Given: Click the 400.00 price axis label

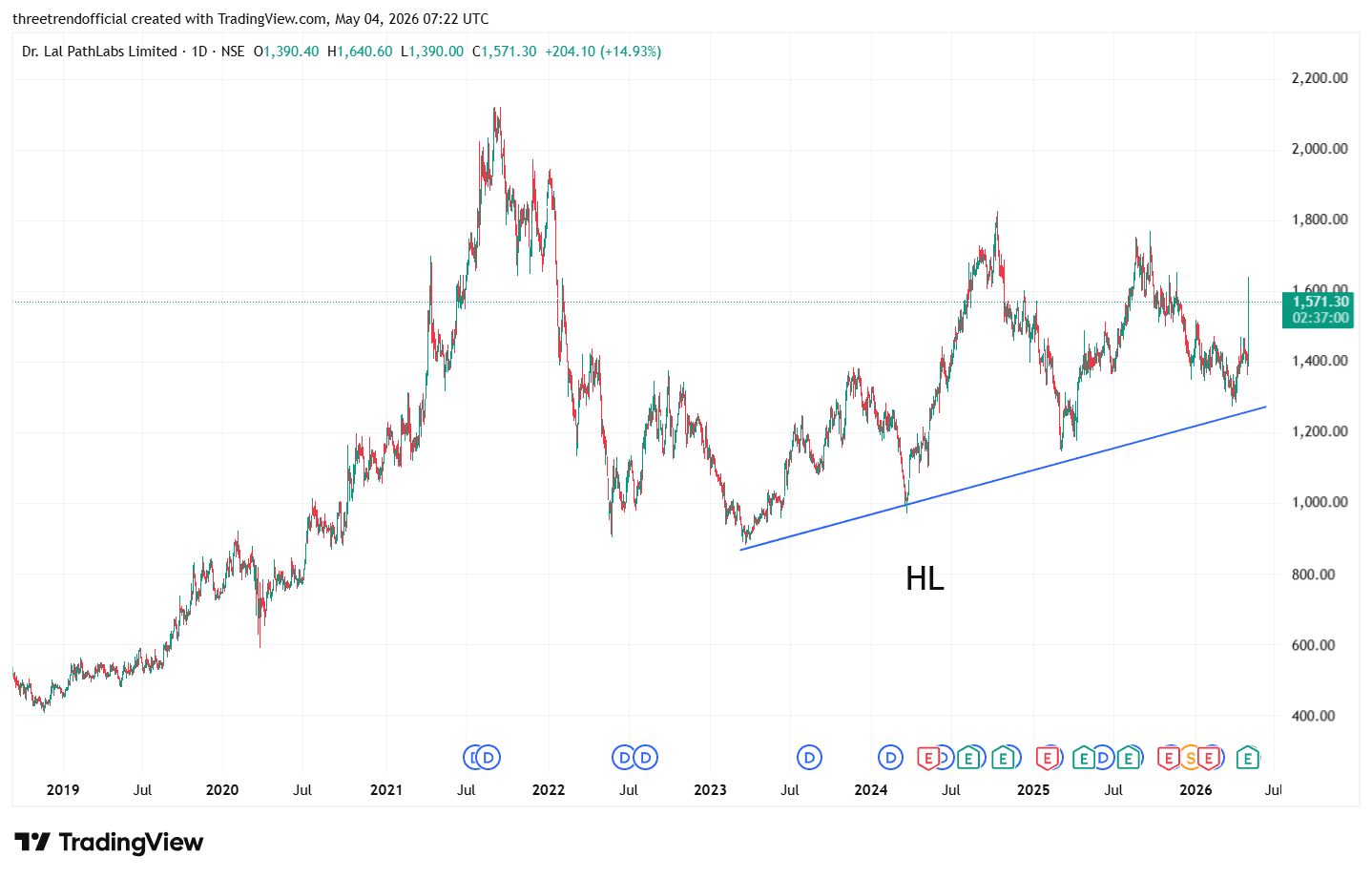Looking at the screenshot, I should point(1313,716).
